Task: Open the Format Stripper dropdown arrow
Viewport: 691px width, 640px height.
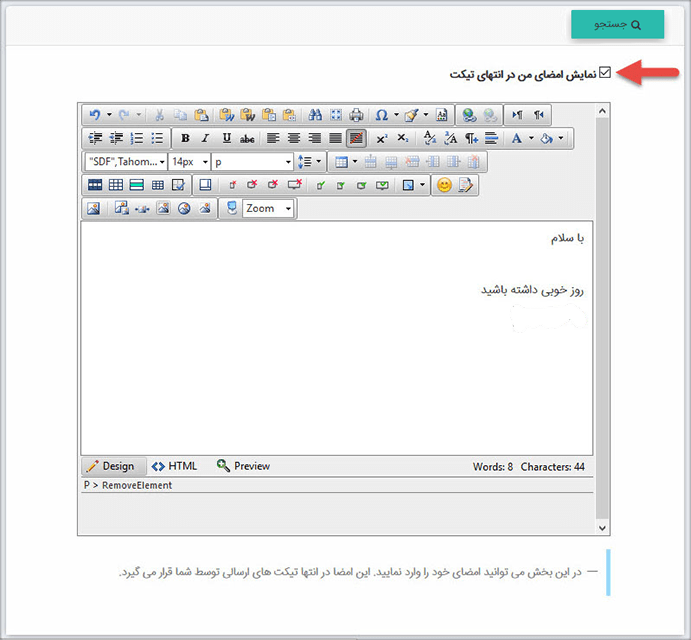Action: tap(426, 115)
